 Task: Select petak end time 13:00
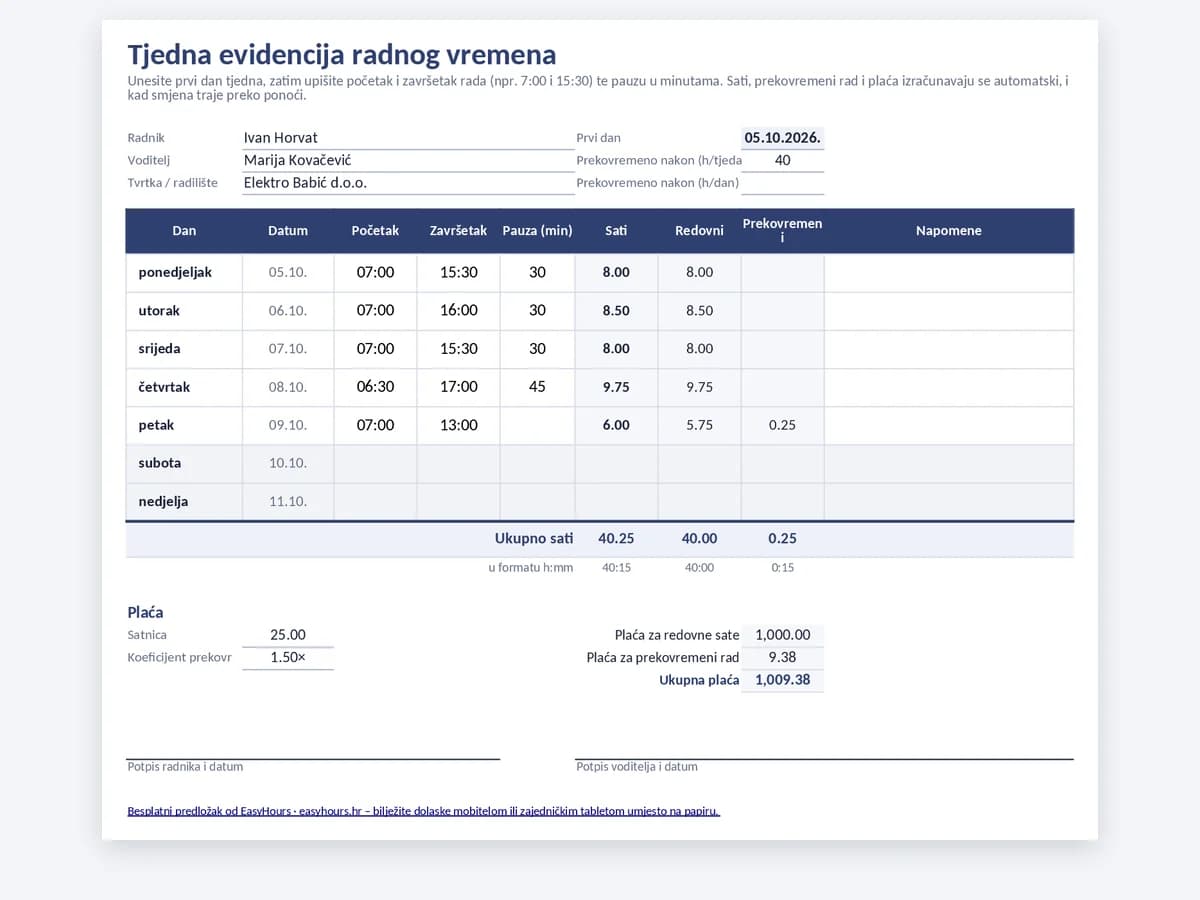click(x=458, y=425)
